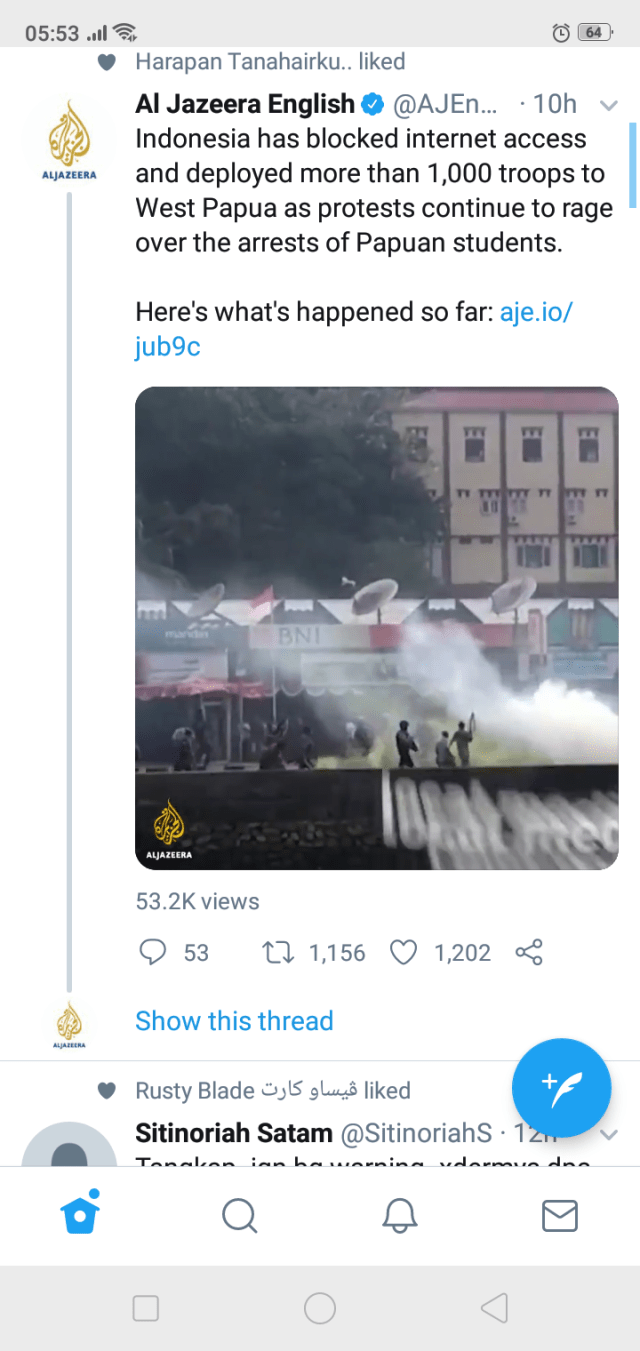Play the West Papua protest video
640x1351 pixels.
pyautogui.click(x=376, y=628)
